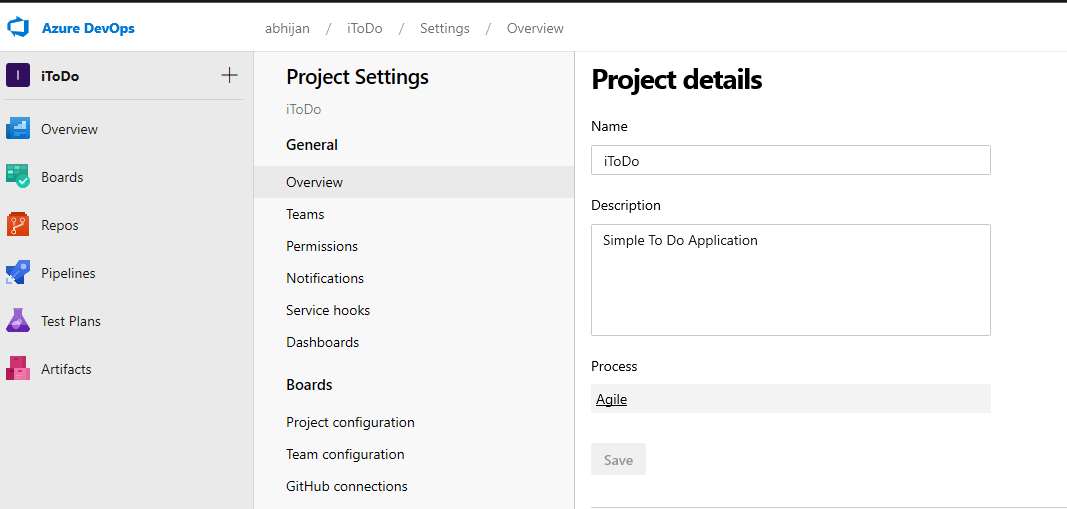
Task: Click the Overview label in left sidebar
Action: (69, 129)
